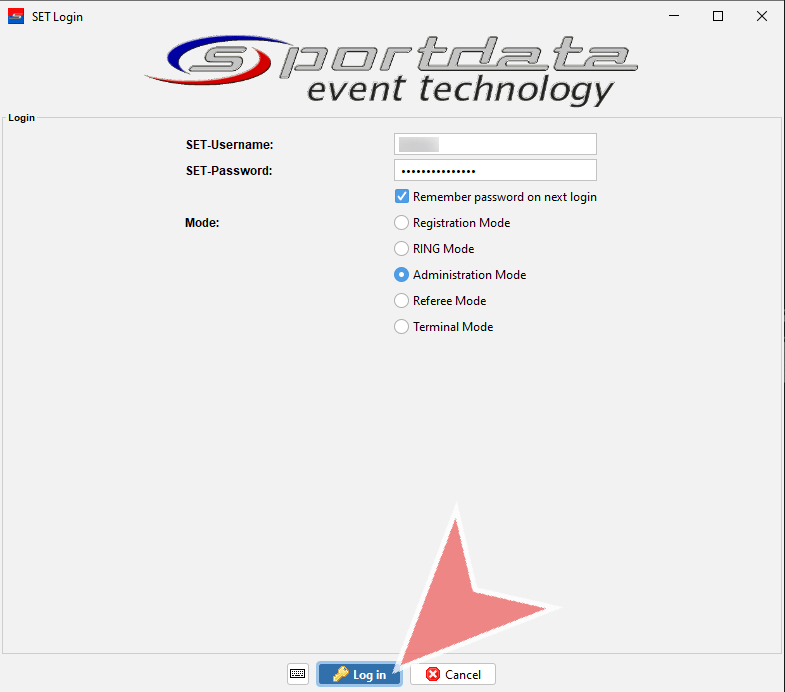Minimize the SET Login window

click(670, 17)
